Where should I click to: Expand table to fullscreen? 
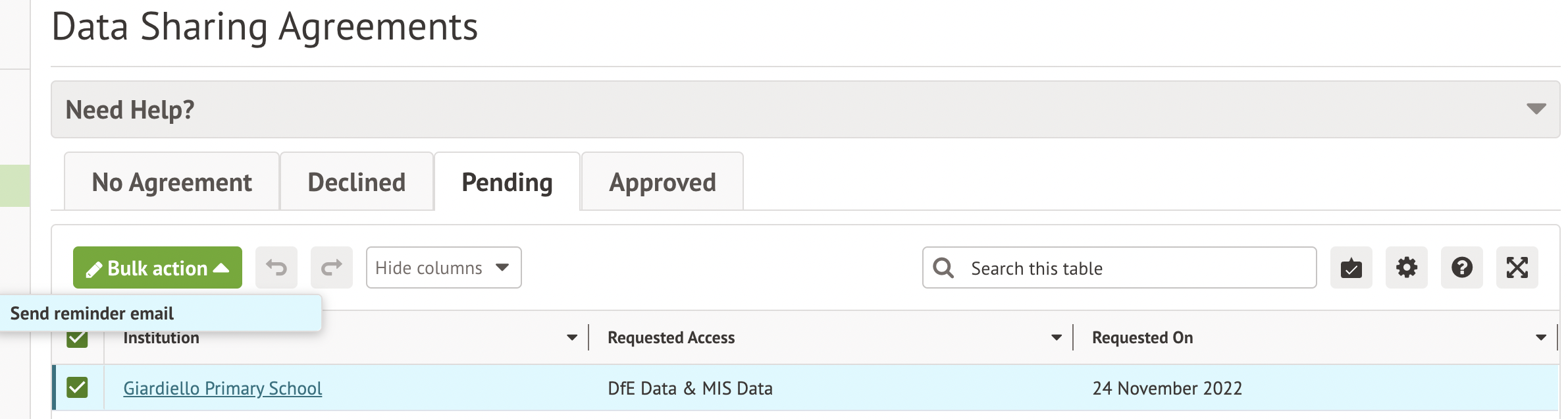coord(1517,267)
